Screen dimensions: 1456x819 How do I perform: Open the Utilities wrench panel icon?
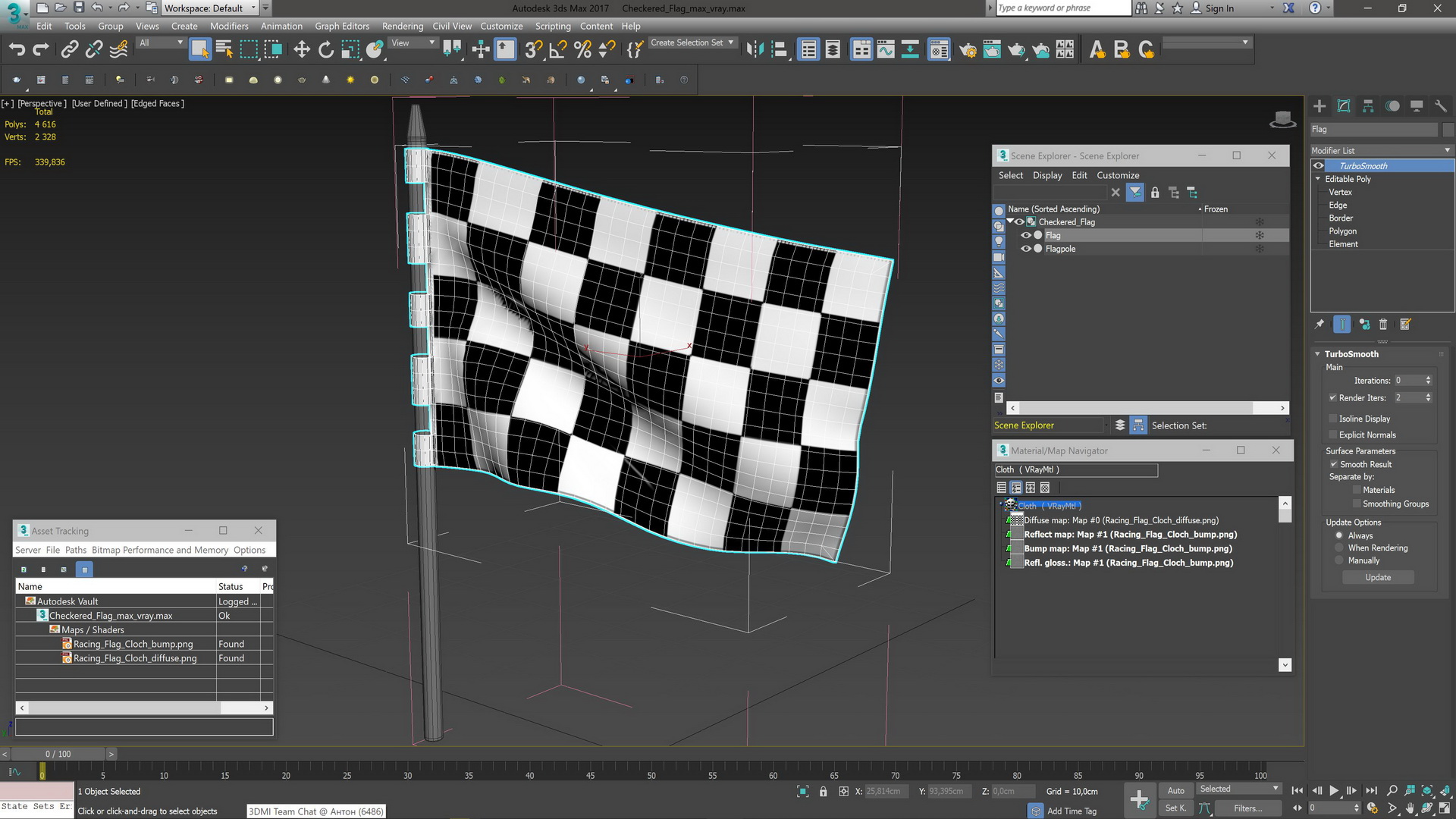coord(1441,106)
